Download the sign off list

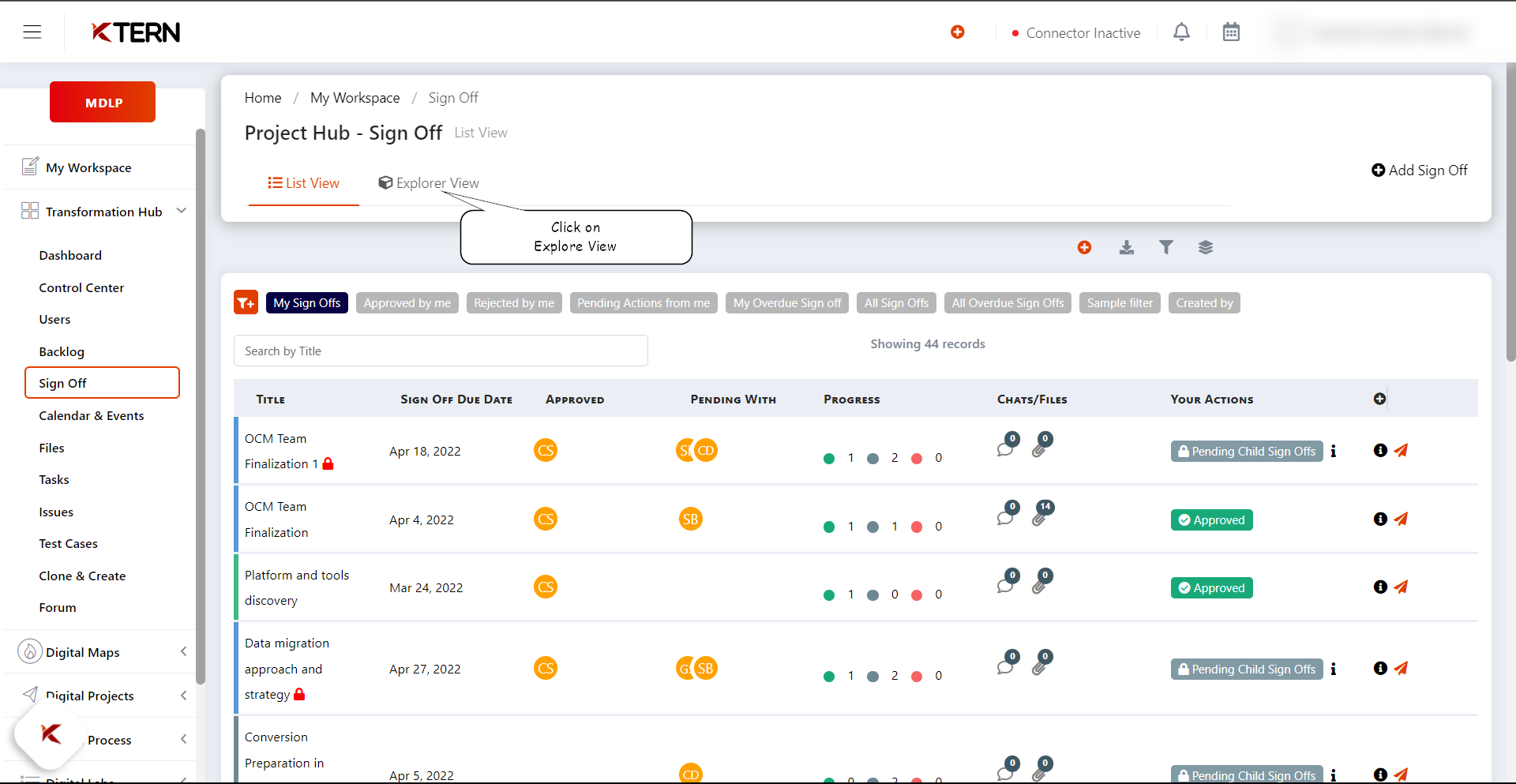[1127, 248]
